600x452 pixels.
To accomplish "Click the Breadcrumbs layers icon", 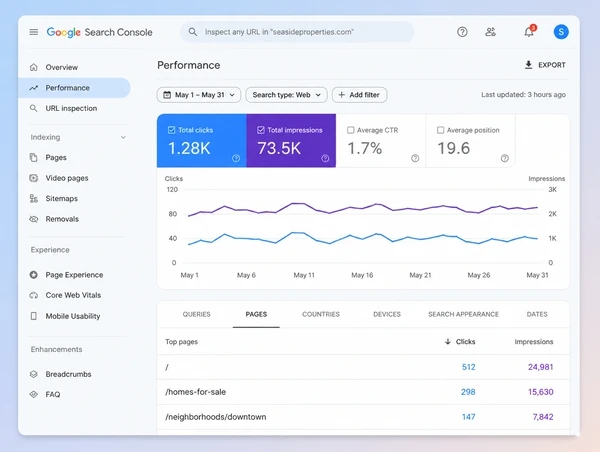I will point(34,374).
